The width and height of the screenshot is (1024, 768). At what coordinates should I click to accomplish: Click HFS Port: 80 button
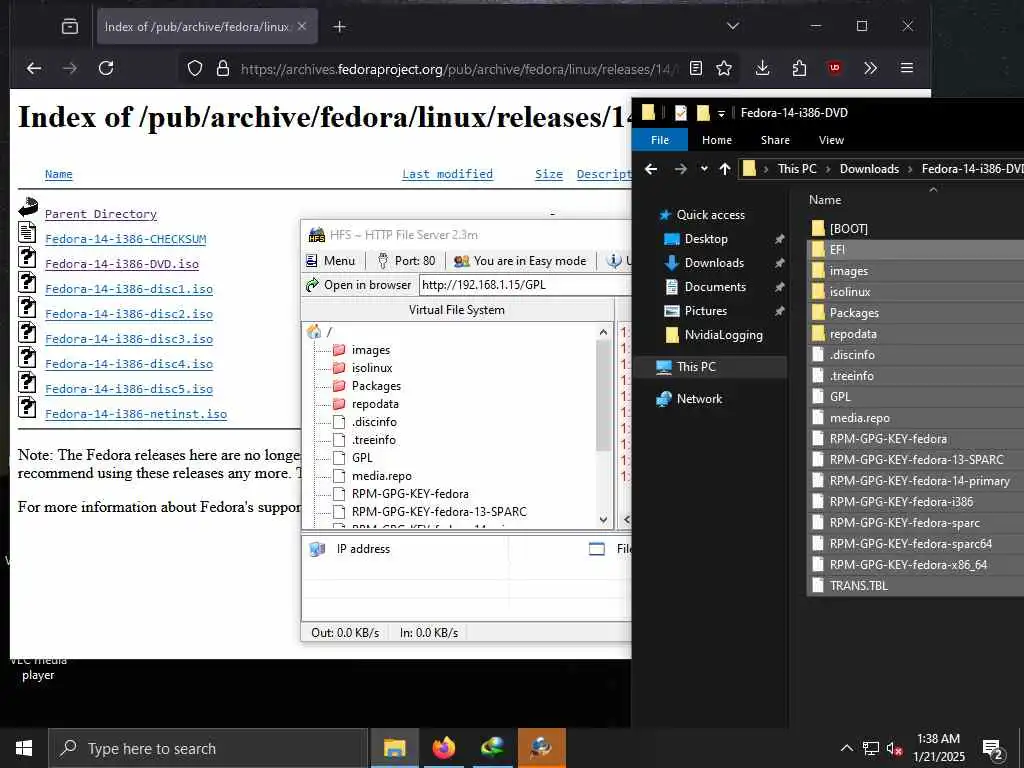(x=406, y=261)
